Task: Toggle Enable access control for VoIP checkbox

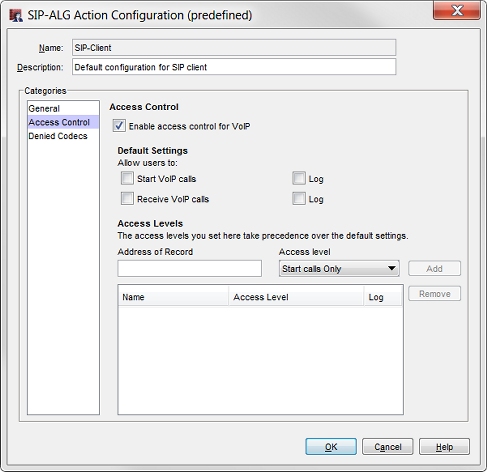Action: pos(119,126)
